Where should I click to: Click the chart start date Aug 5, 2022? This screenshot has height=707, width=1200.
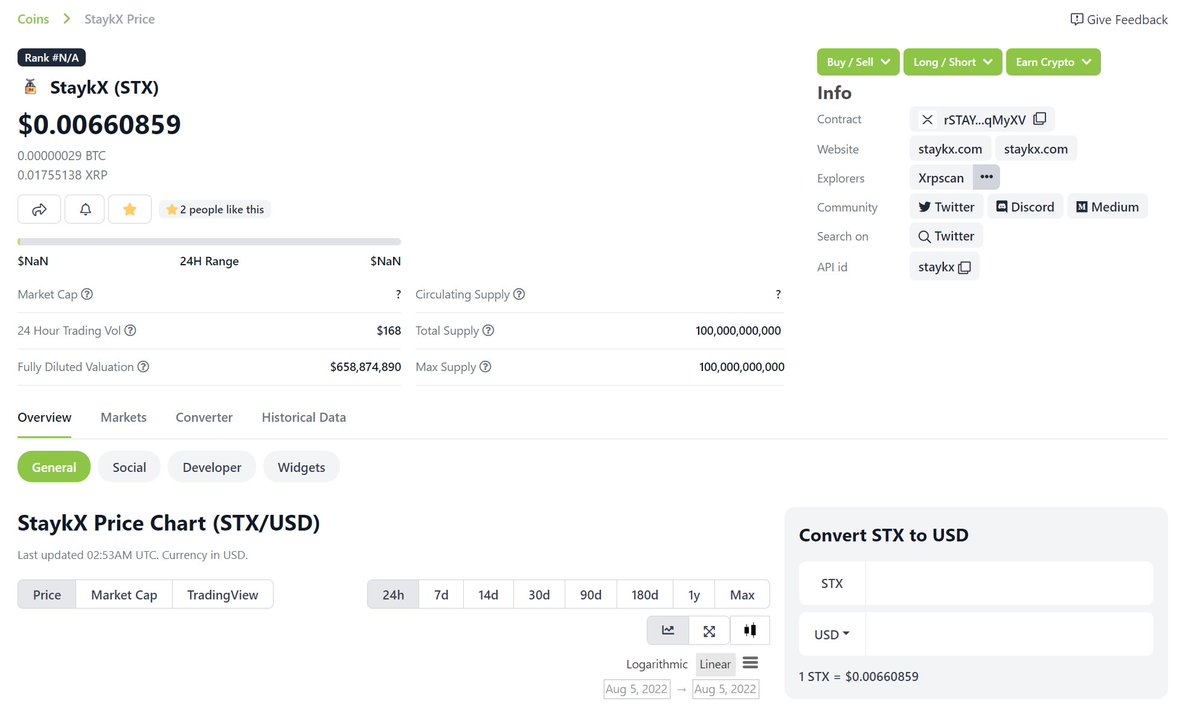636,689
